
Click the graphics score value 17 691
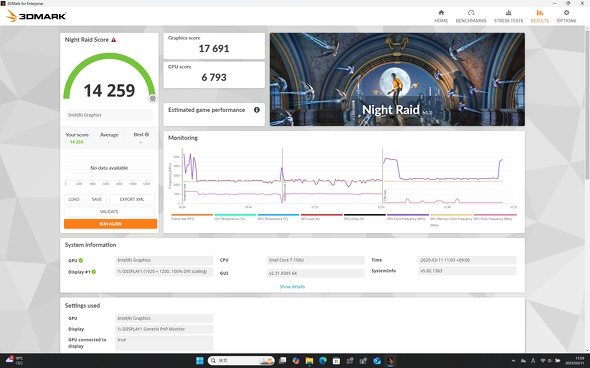(214, 49)
